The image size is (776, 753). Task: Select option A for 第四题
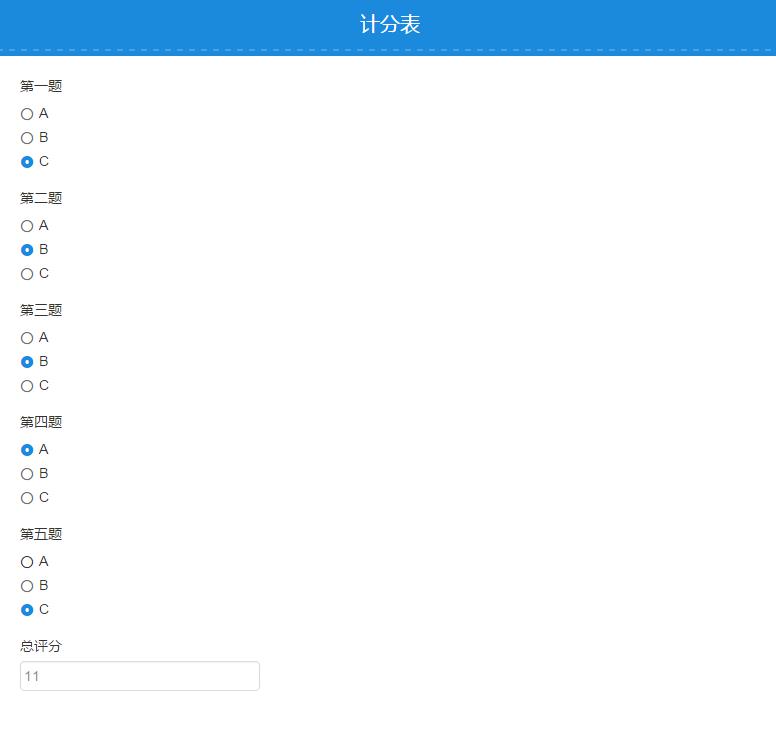[x=27, y=450]
